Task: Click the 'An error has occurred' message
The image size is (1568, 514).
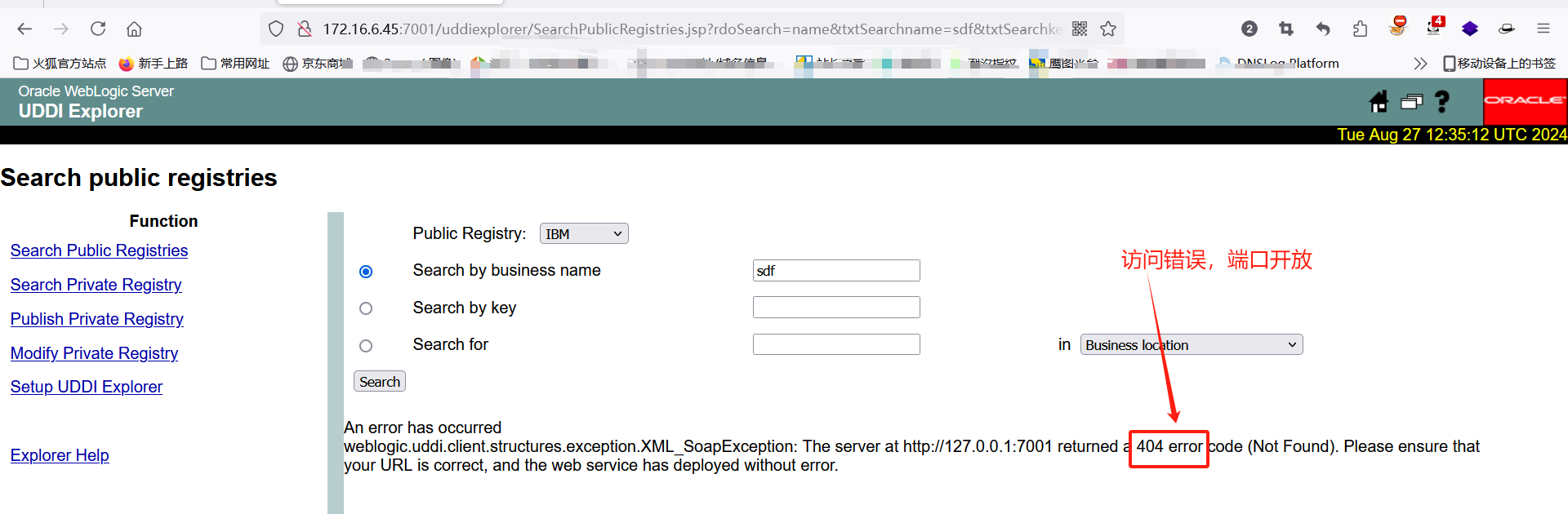Action: [422, 428]
